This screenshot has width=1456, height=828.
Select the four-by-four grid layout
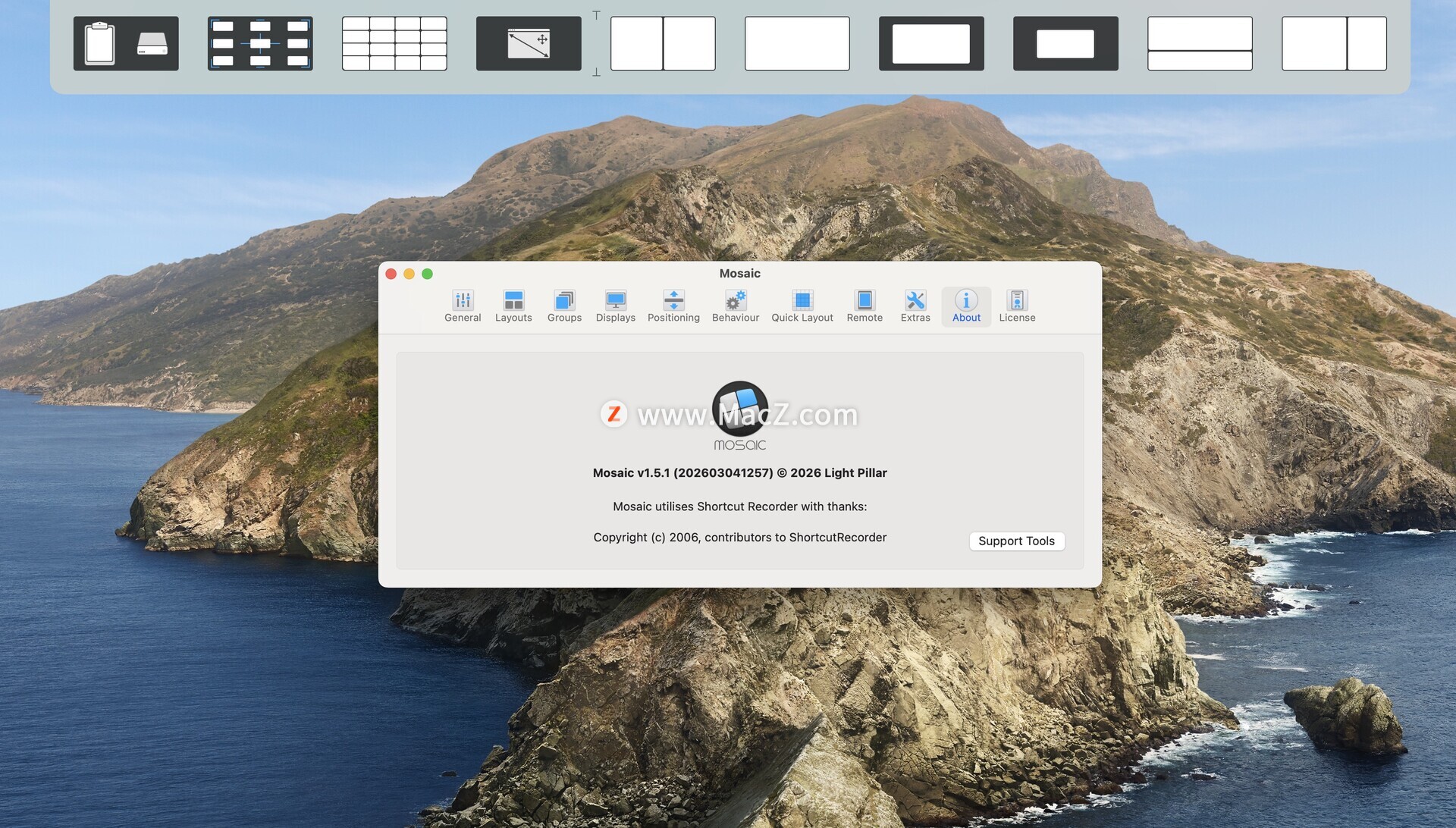coord(394,43)
